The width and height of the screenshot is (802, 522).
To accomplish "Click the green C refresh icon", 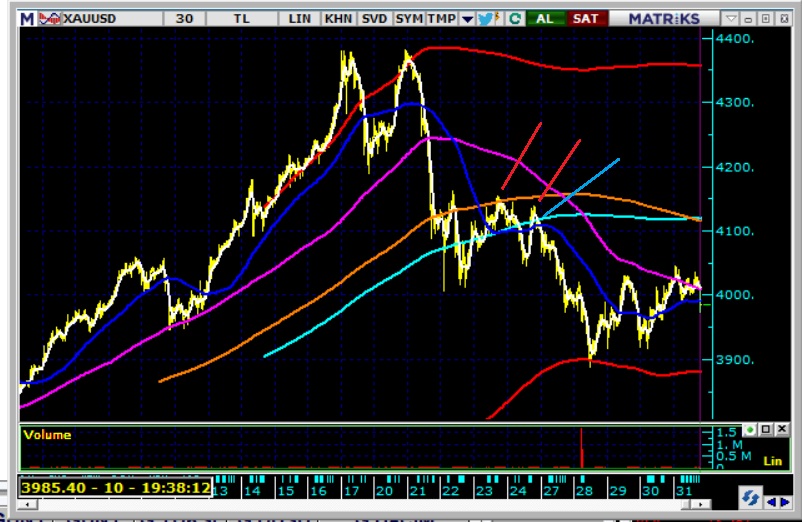I will click(515, 18).
